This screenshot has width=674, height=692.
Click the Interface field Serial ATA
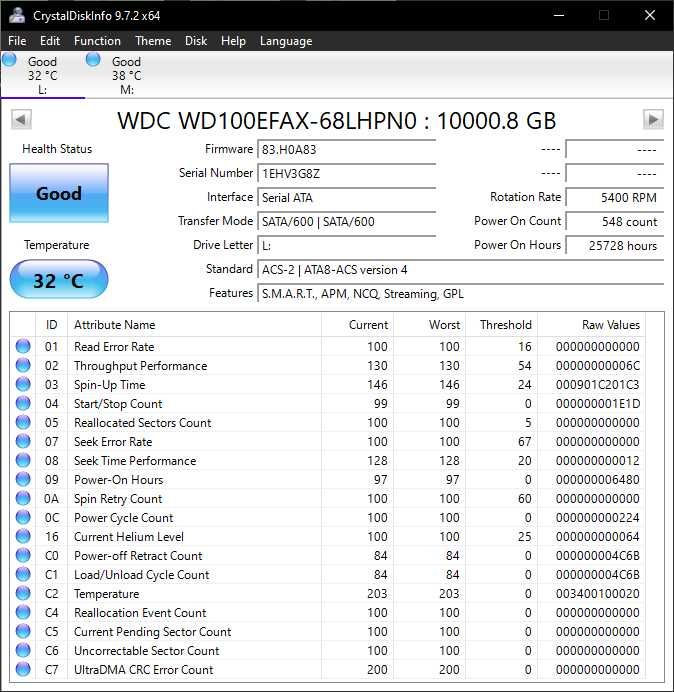click(346, 197)
